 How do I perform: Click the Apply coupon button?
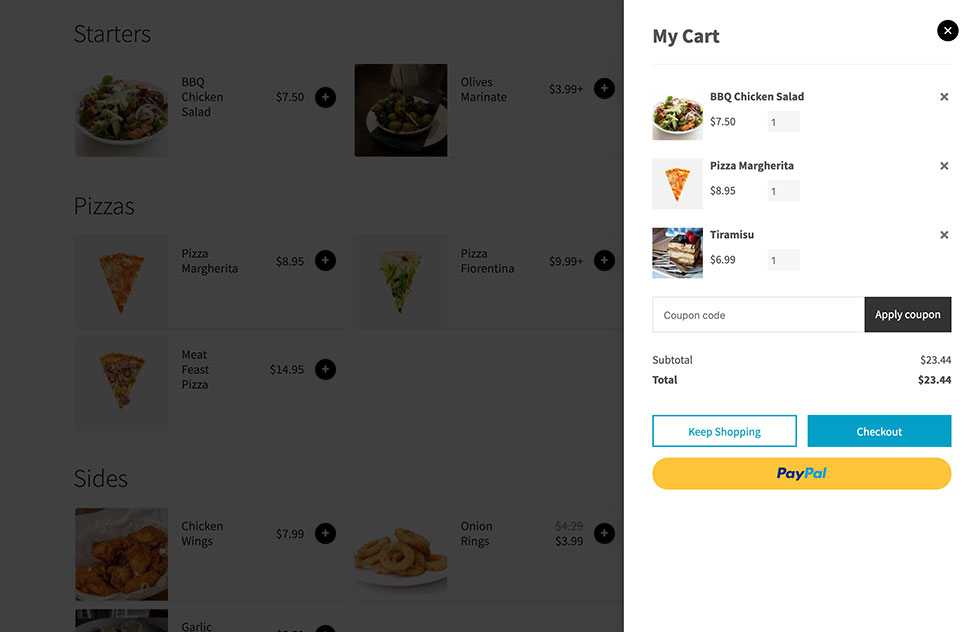[x=908, y=314]
